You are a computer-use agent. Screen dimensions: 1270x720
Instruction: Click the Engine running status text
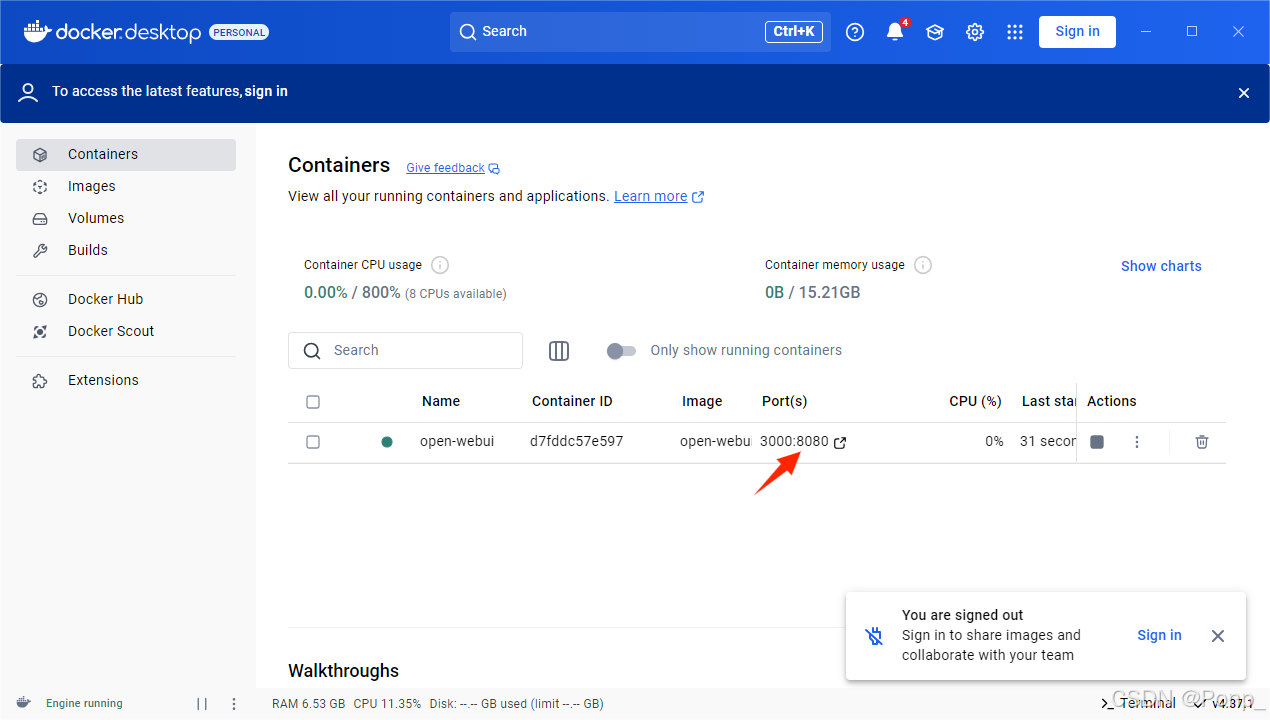[84, 704]
